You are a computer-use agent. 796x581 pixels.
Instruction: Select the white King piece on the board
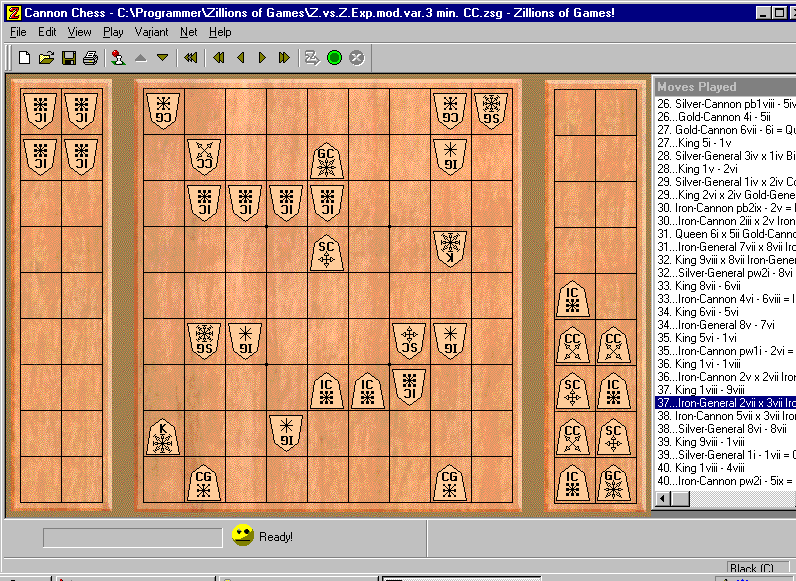tap(163, 438)
